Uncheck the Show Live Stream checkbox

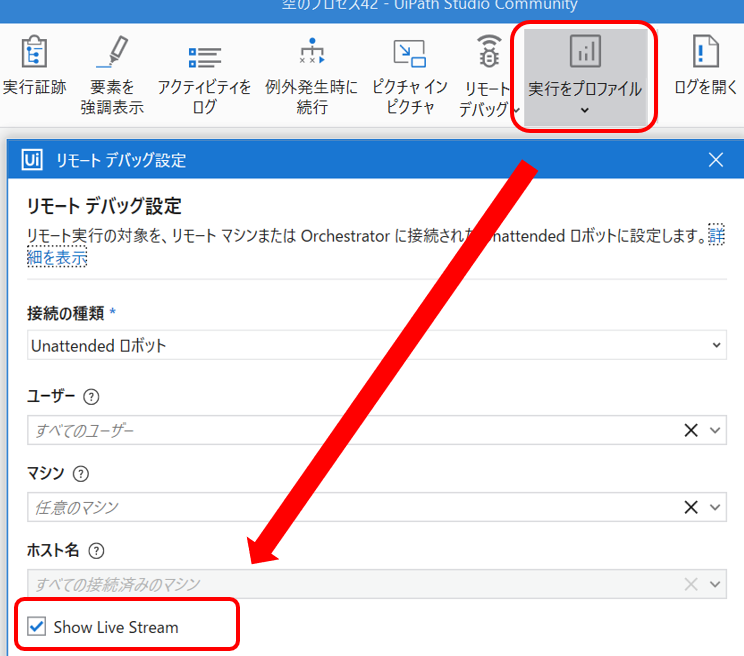(x=37, y=626)
